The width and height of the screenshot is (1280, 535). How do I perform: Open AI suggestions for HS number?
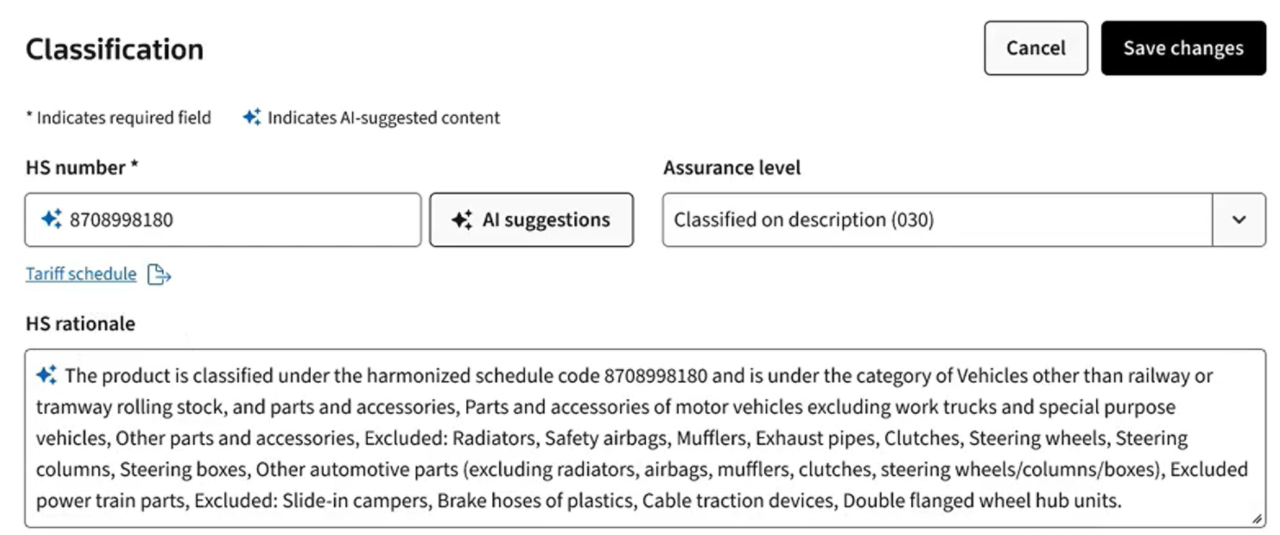click(x=531, y=220)
